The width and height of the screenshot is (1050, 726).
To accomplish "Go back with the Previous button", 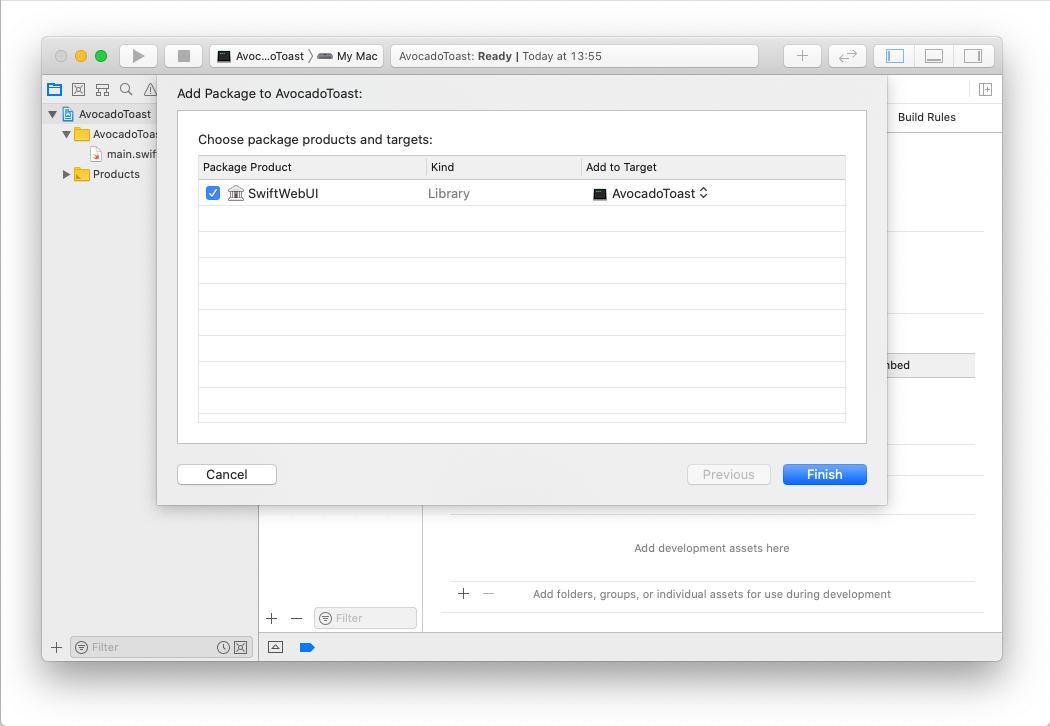I will (x=729, y=474).
